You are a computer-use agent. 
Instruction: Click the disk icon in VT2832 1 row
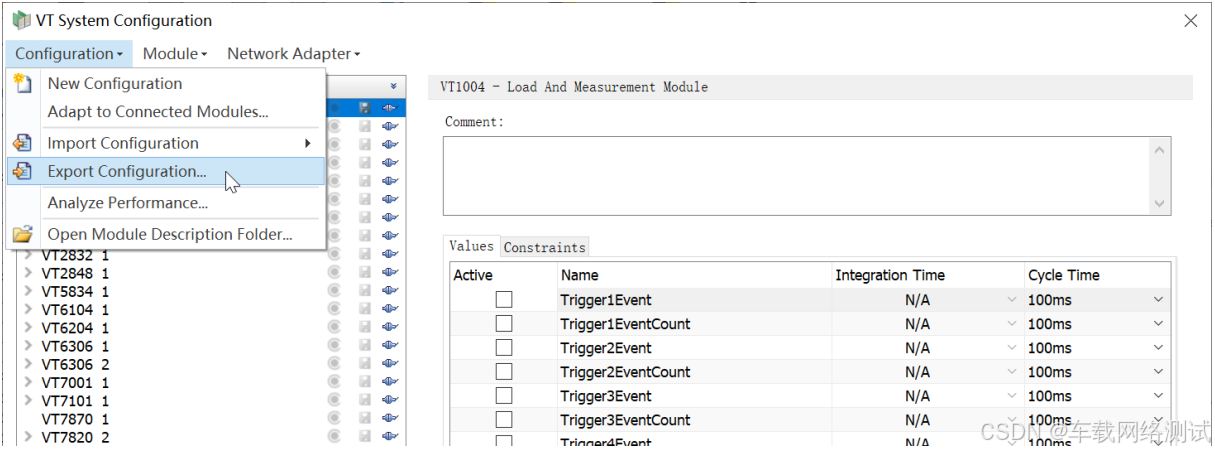click(x=364, y=255)
